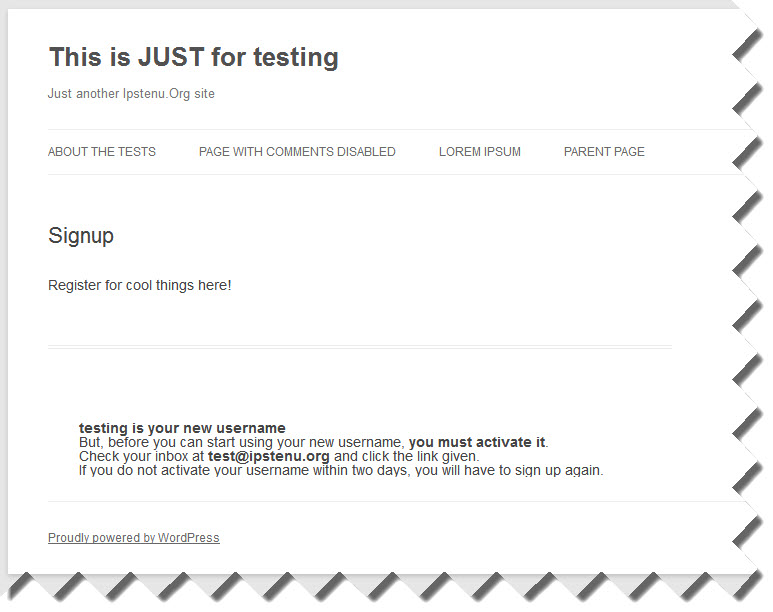Viewport: 773px width, 612px height.
Task: Go to PAGE WITH COMMENTS DISABLED
Action: coord(297,152)
